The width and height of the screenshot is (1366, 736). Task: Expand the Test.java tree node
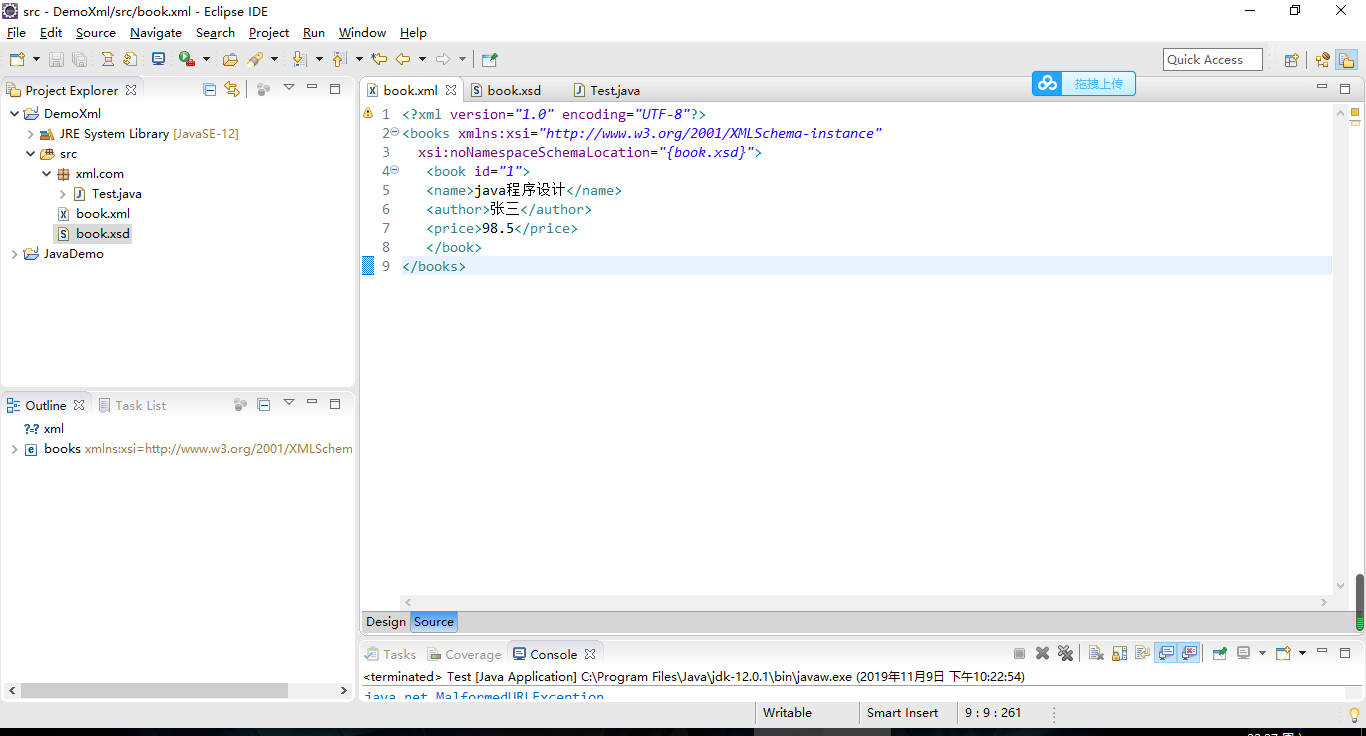point(62,194)
